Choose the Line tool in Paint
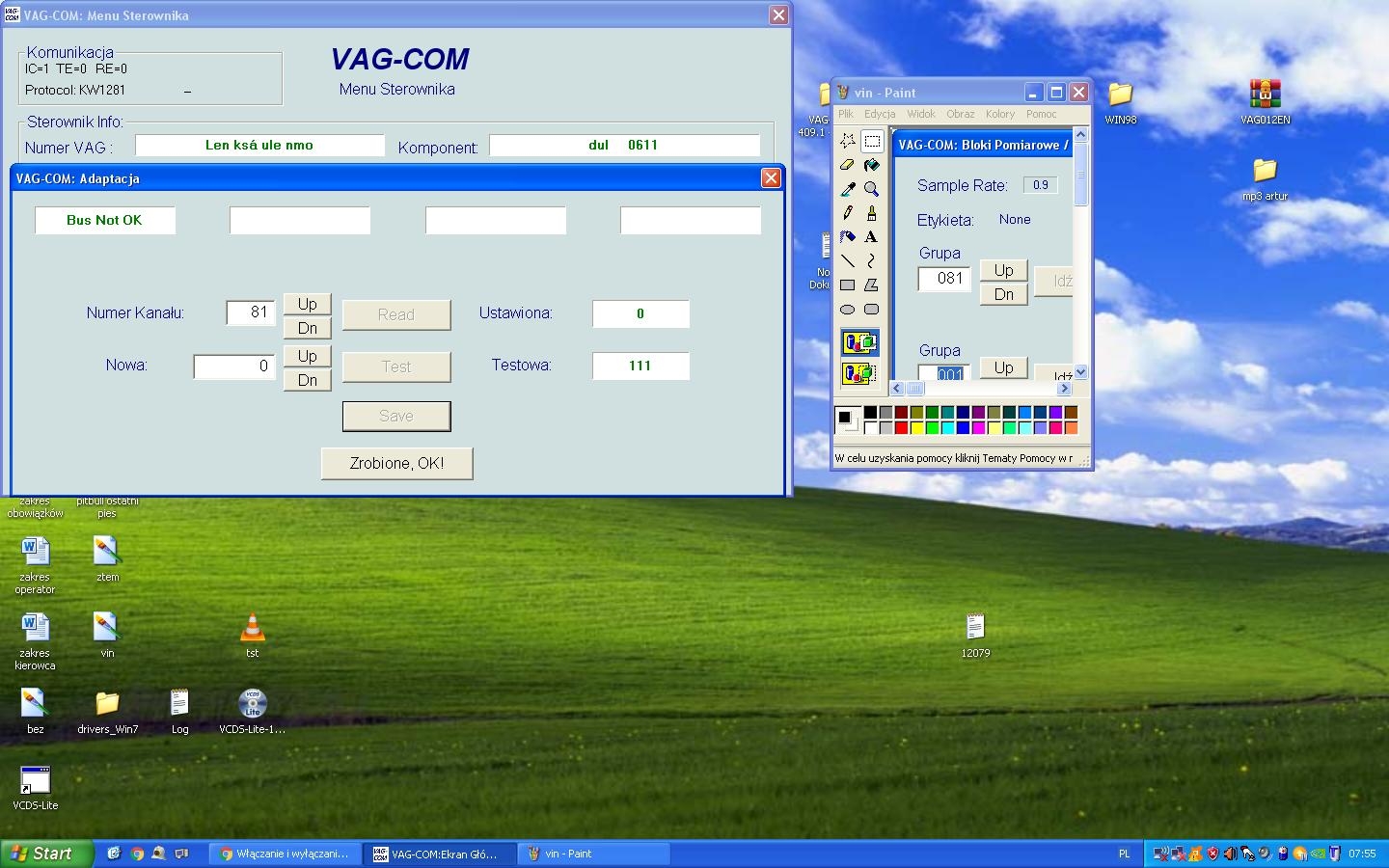This screenshot has height=868, width=1389. click(x=847, y=261)
